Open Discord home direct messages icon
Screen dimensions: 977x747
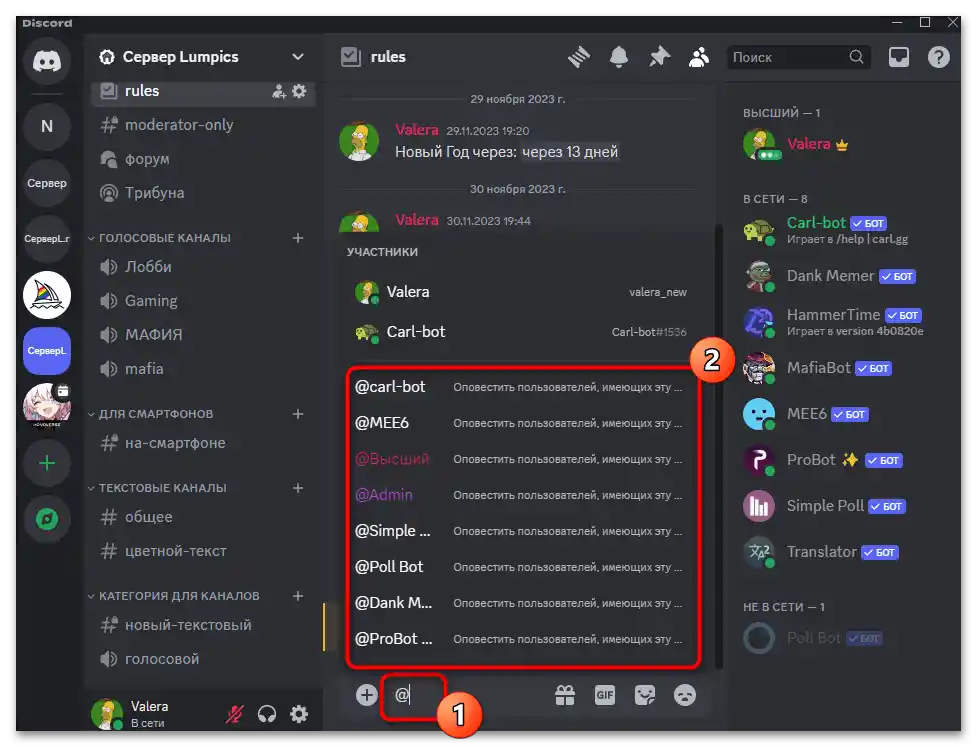(47, 61)
